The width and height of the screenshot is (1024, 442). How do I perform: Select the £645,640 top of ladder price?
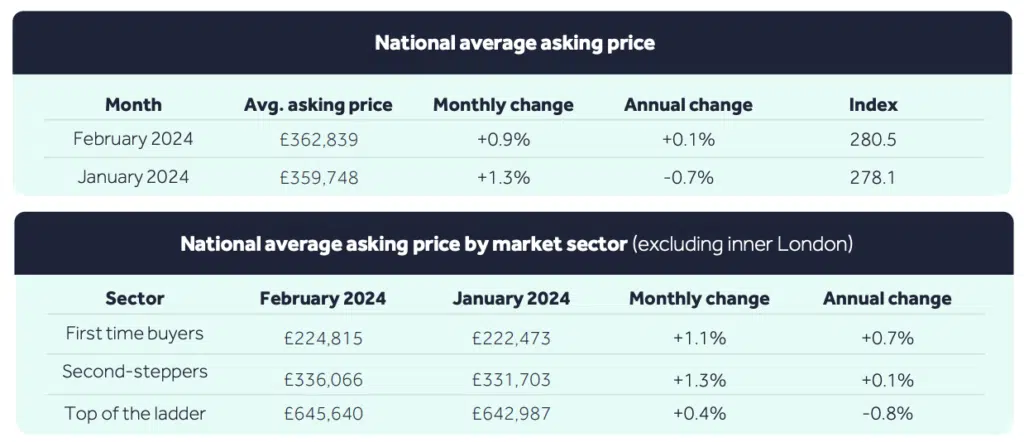click(322, 413)
